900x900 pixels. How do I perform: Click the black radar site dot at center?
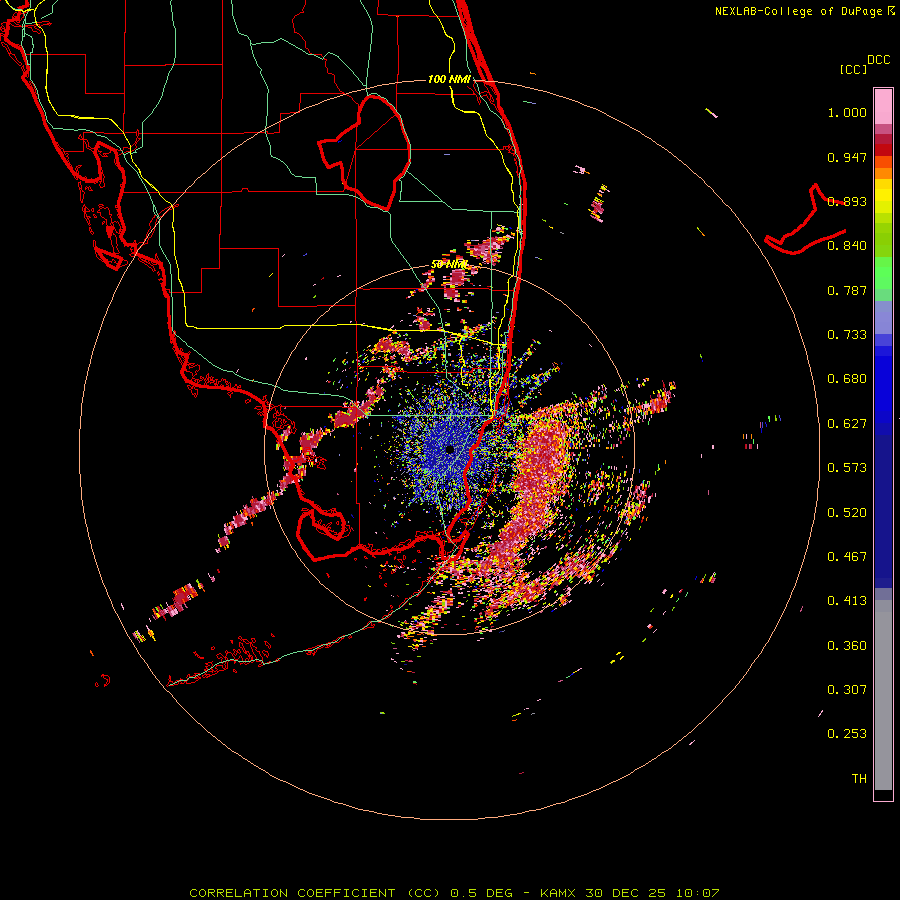click(x=450, y=449)
